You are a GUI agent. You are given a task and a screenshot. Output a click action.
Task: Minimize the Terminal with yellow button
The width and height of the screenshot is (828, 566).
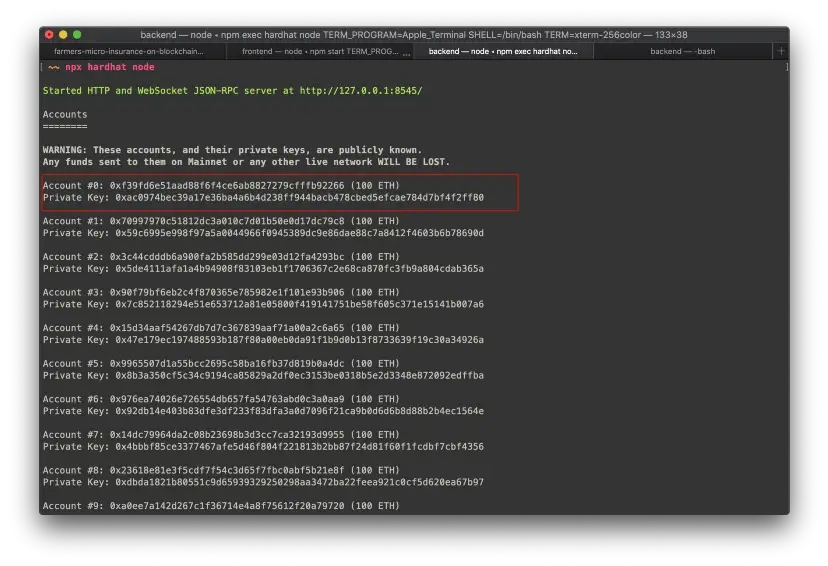tap(63, 35)
